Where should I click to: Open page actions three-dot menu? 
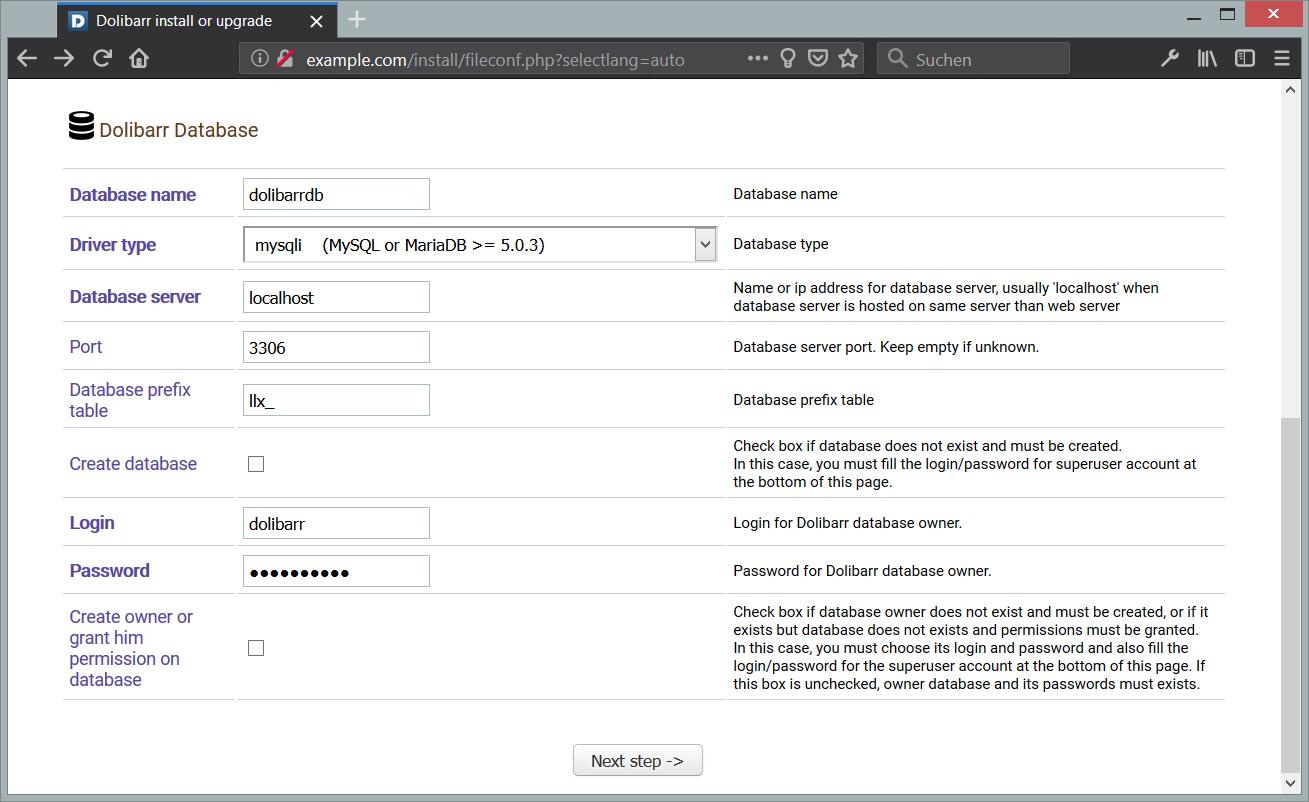tap(758, 58)
